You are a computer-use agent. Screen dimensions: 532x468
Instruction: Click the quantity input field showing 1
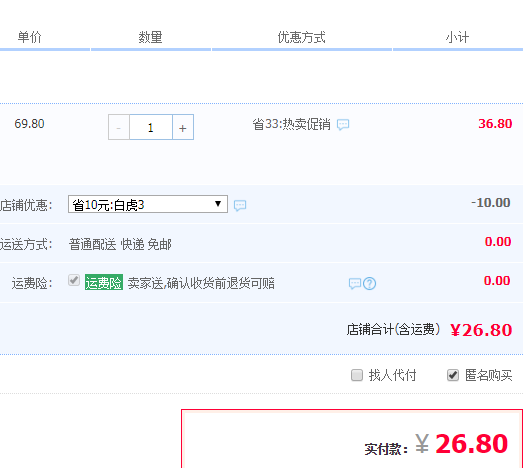[x=151, y=127]
